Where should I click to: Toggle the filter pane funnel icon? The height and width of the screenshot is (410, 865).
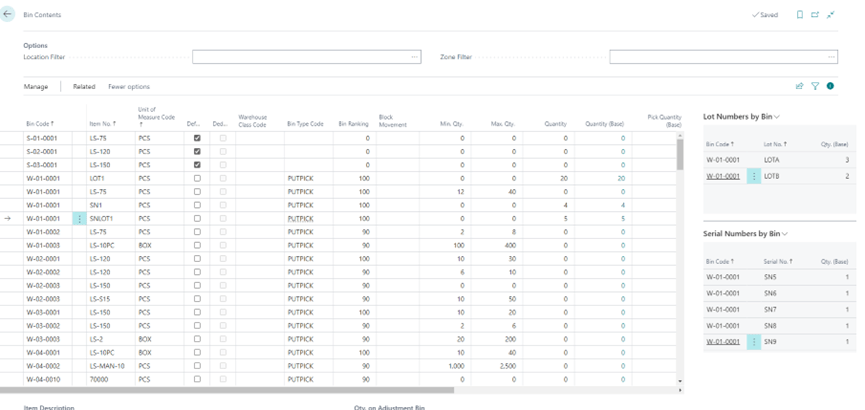pos(815,87)
